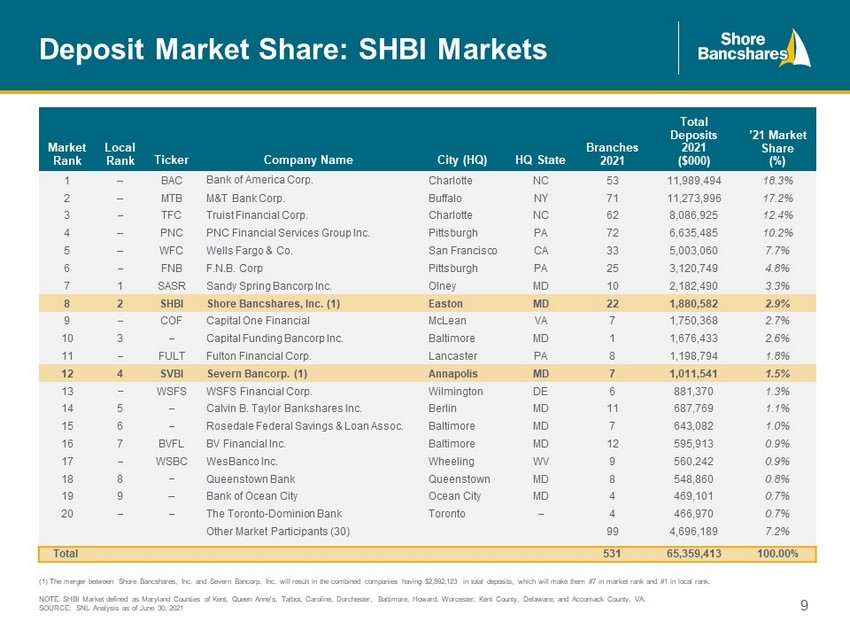This screenshot has width=850, height=638.
Task: Click the 'Ticker' column header
Action: tap(171, 160)
